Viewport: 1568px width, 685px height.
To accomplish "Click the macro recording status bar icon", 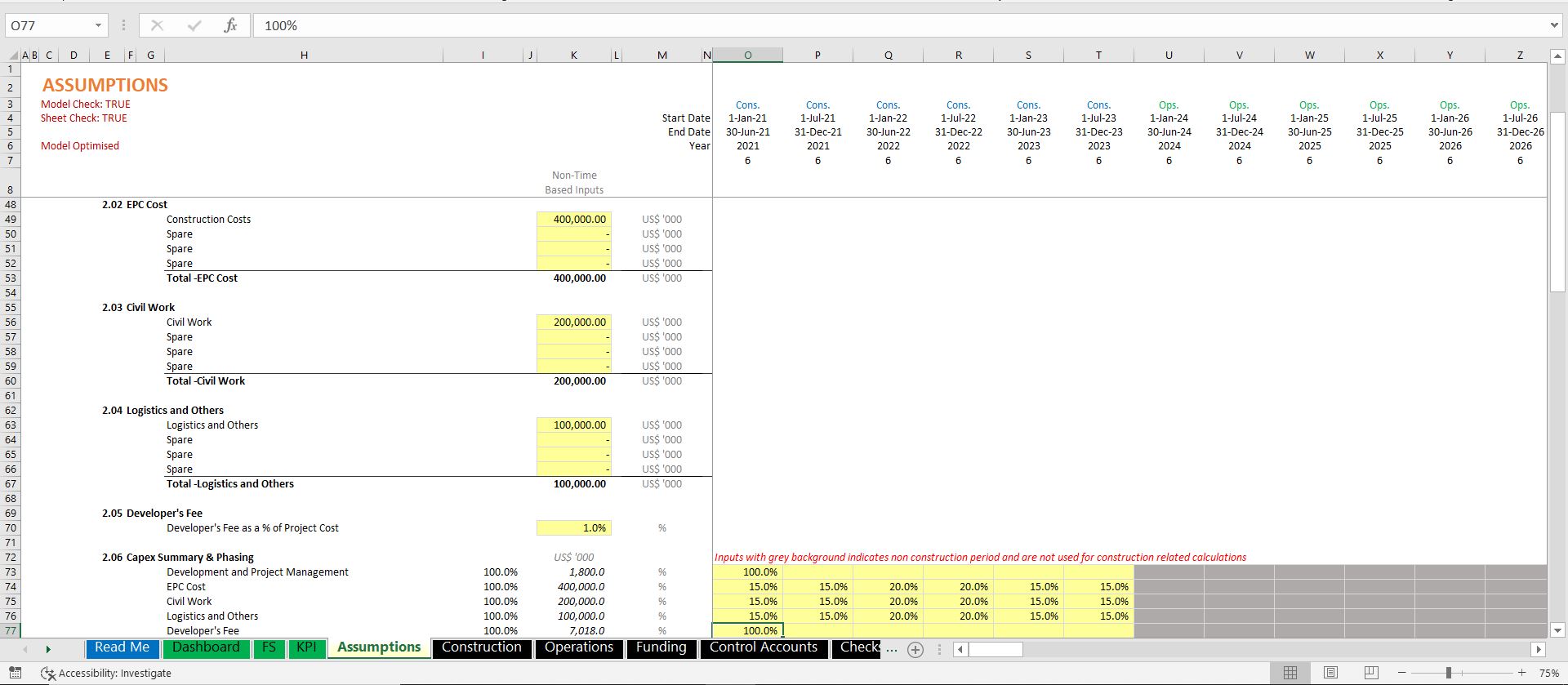I will [x=15, y=673].
